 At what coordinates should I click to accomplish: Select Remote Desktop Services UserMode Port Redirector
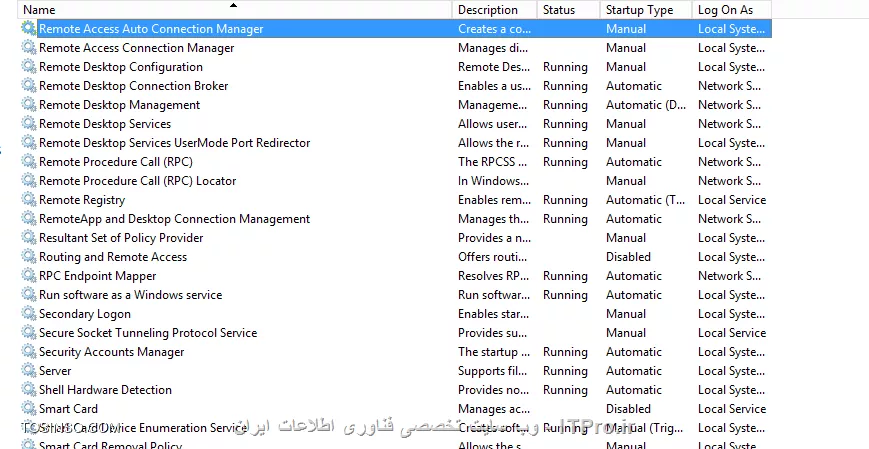(x=175, y=142)
